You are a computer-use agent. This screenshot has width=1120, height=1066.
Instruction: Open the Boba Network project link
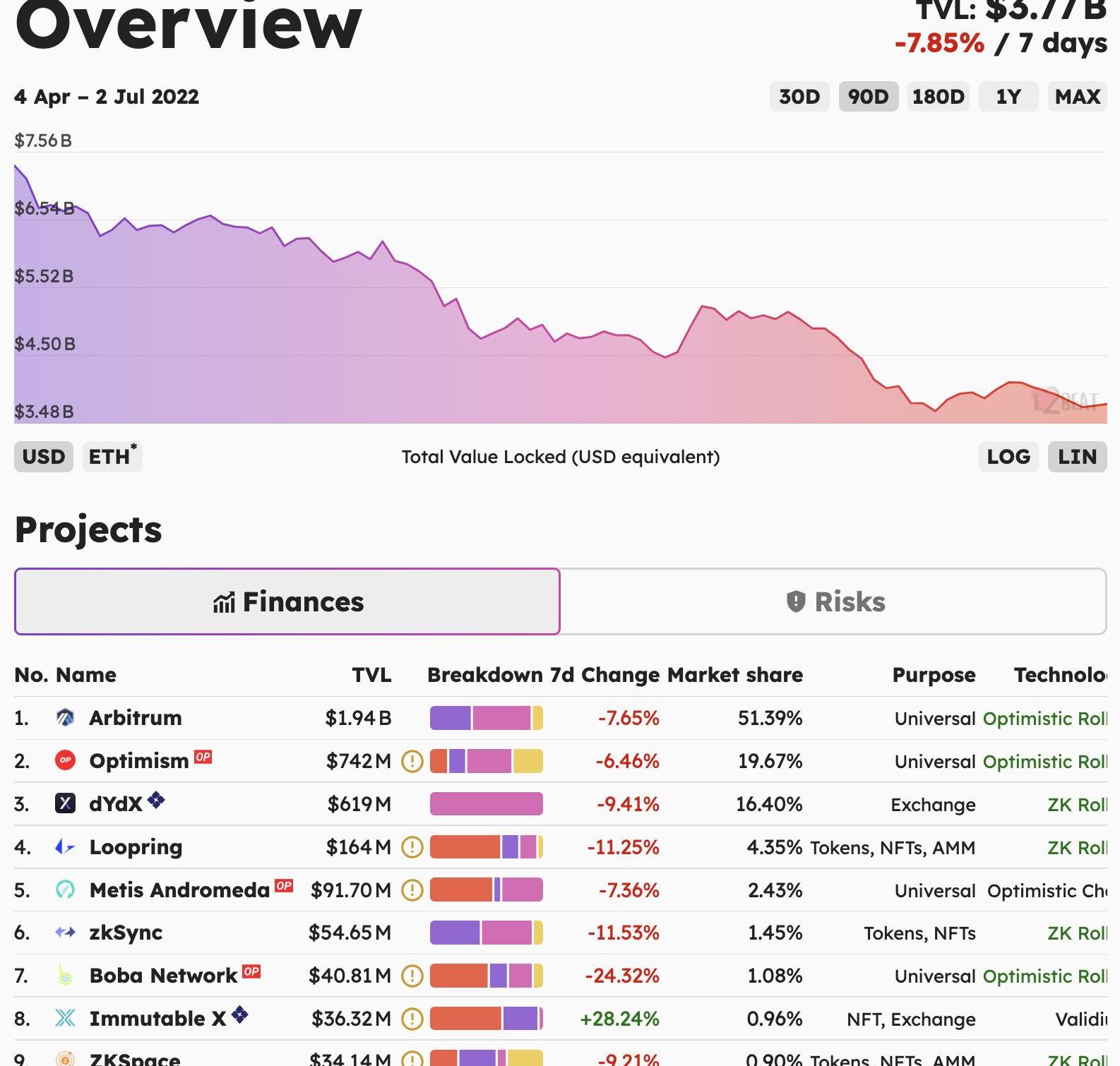tap(163, 976)
